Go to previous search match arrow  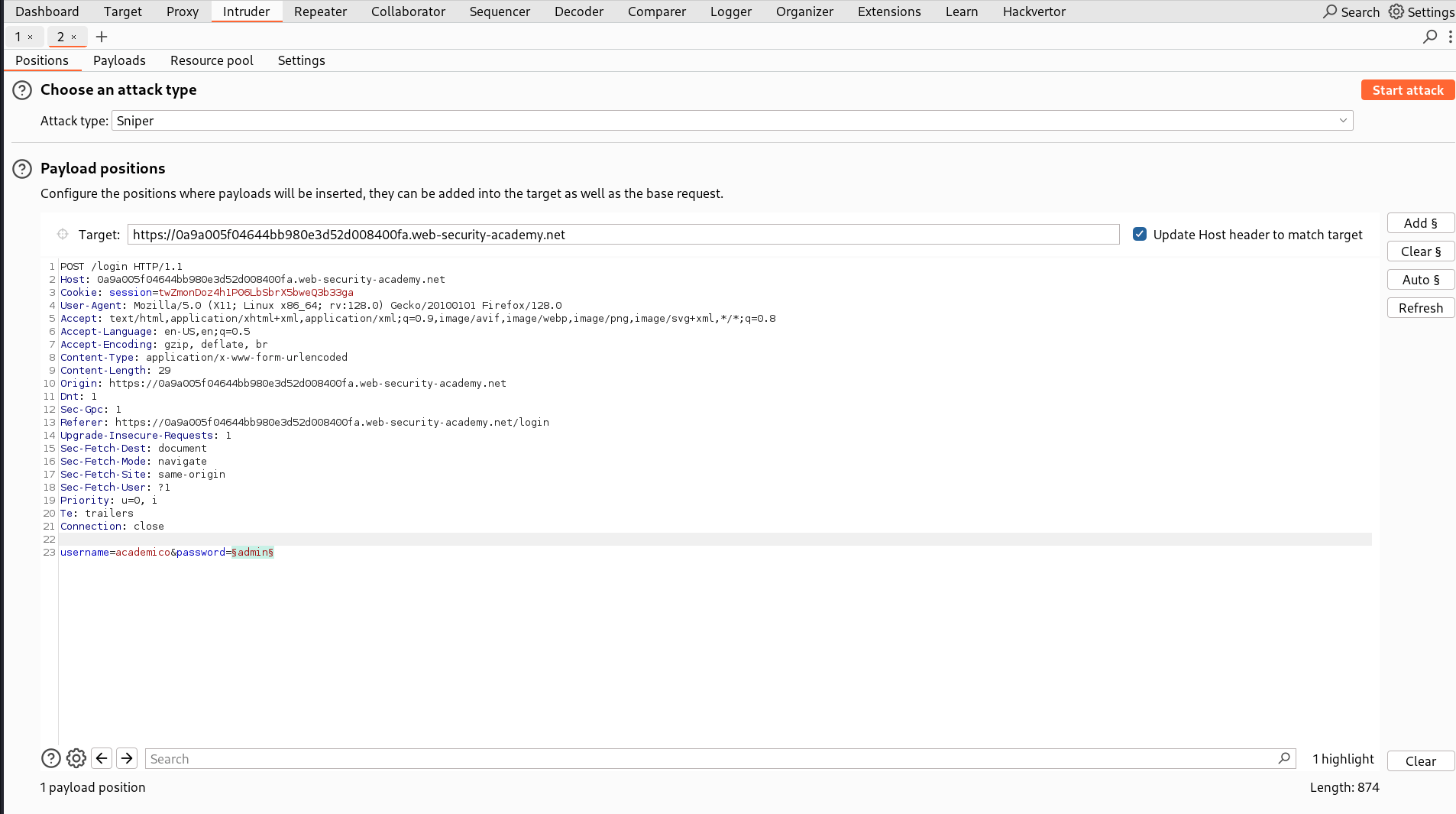point(102,757)
